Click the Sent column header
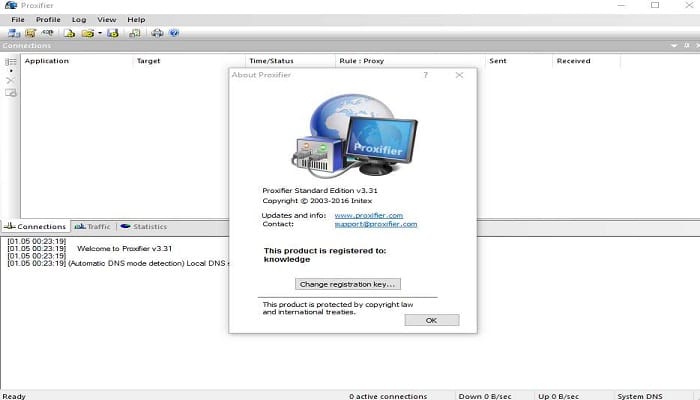Viewport: 700px width, 400px height. [x=519, y=61]
